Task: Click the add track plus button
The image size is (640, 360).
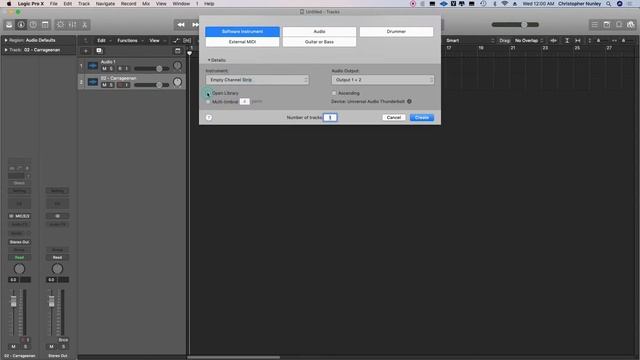Action: click(x=86, y=51)
